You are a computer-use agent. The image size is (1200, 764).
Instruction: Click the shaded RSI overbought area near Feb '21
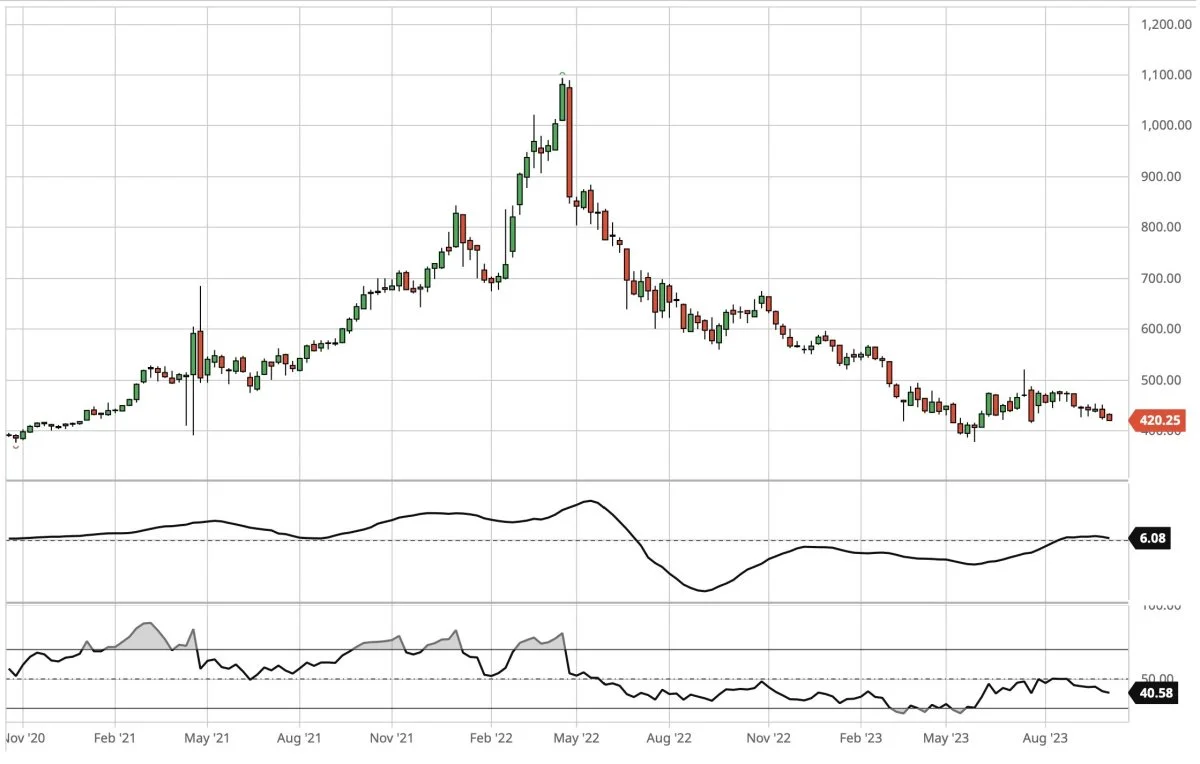146,638
